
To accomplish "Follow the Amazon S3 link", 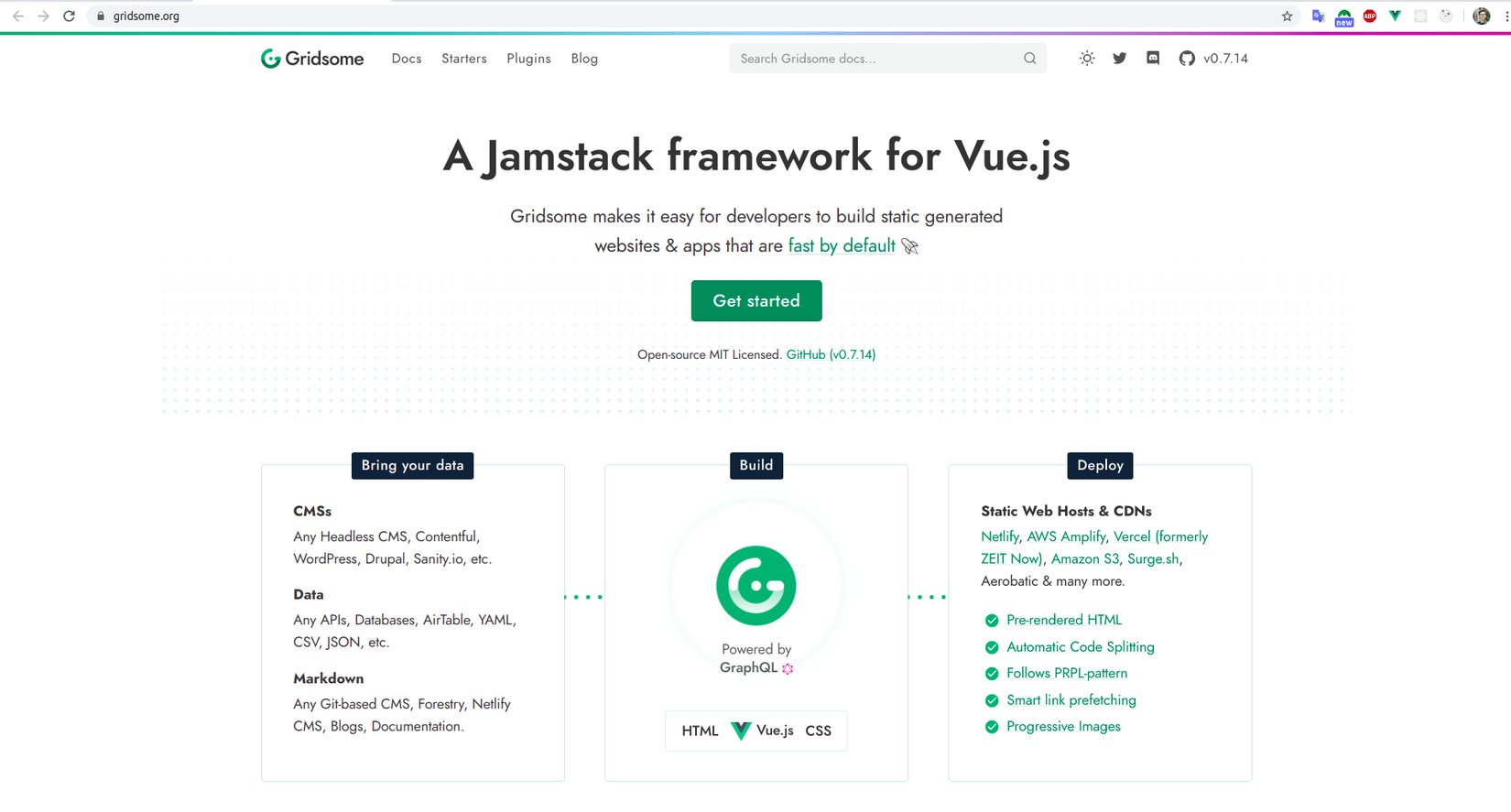I will click(x=1085, y=559).
